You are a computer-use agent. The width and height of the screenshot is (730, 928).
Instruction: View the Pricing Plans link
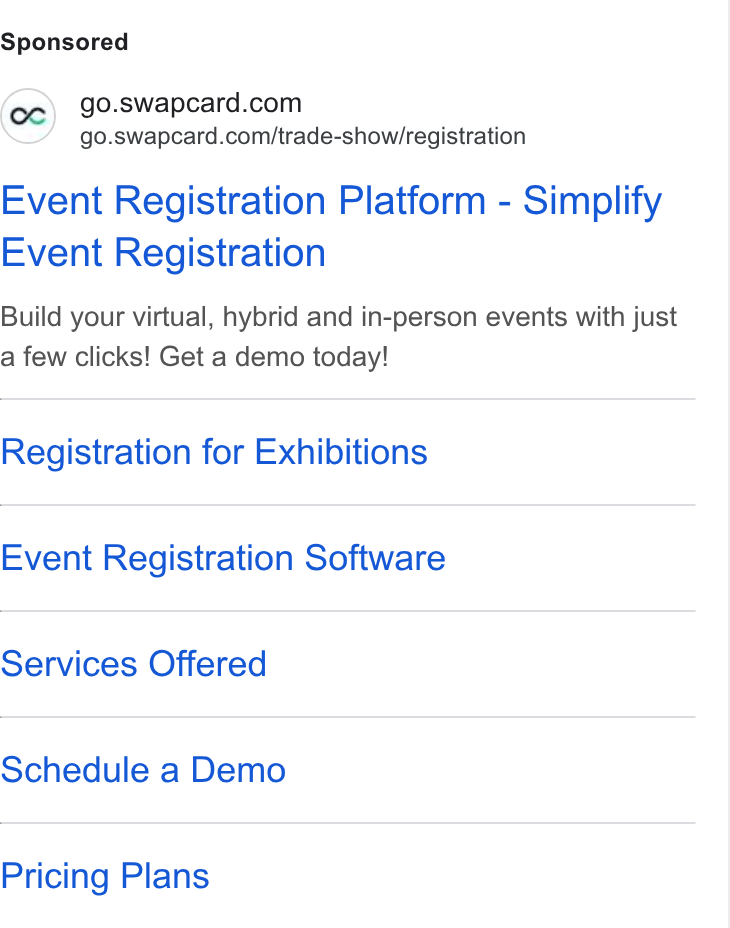pyautogui.click(x=105, y=876)
